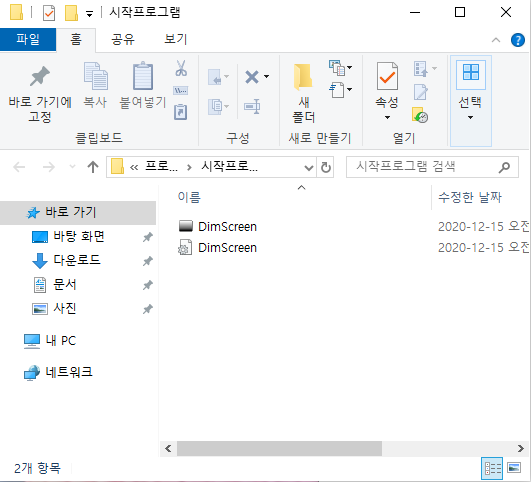Image resolution: width=531 pixels, height=482 pixels.
Task: Click quick access toolbar new folder icon
Action: click(71, 13)
